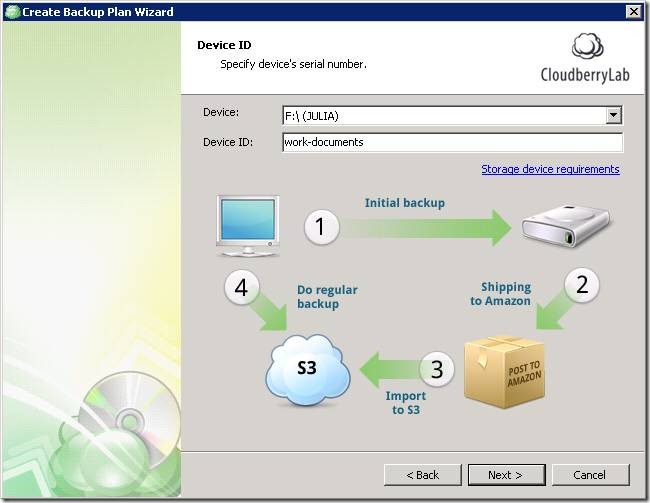Click the Import to S3 label
The height and width of the screenshot is (503, 650).
(x=405, y=403)
